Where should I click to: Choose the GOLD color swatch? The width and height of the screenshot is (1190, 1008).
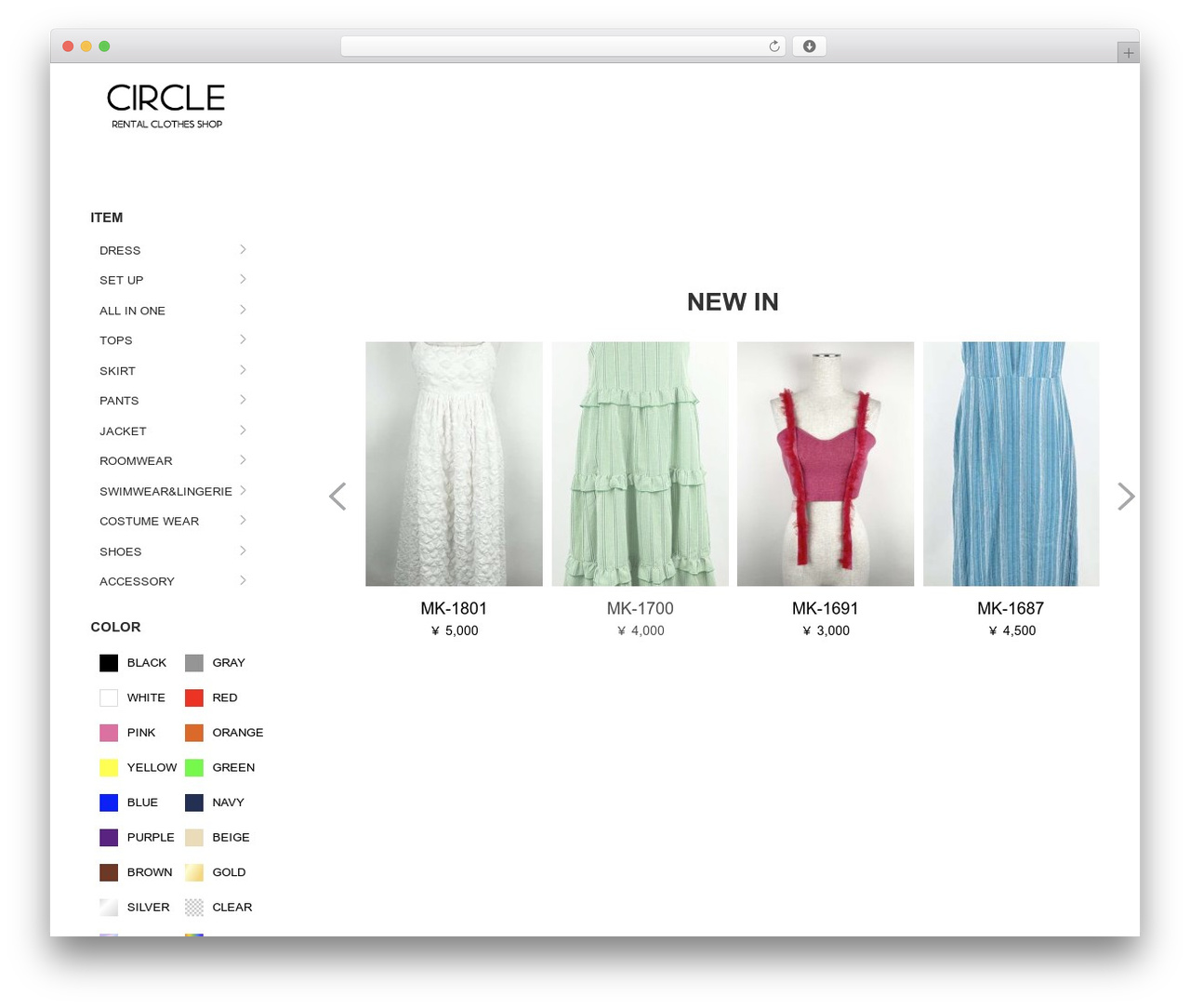[x=194, y=872]
